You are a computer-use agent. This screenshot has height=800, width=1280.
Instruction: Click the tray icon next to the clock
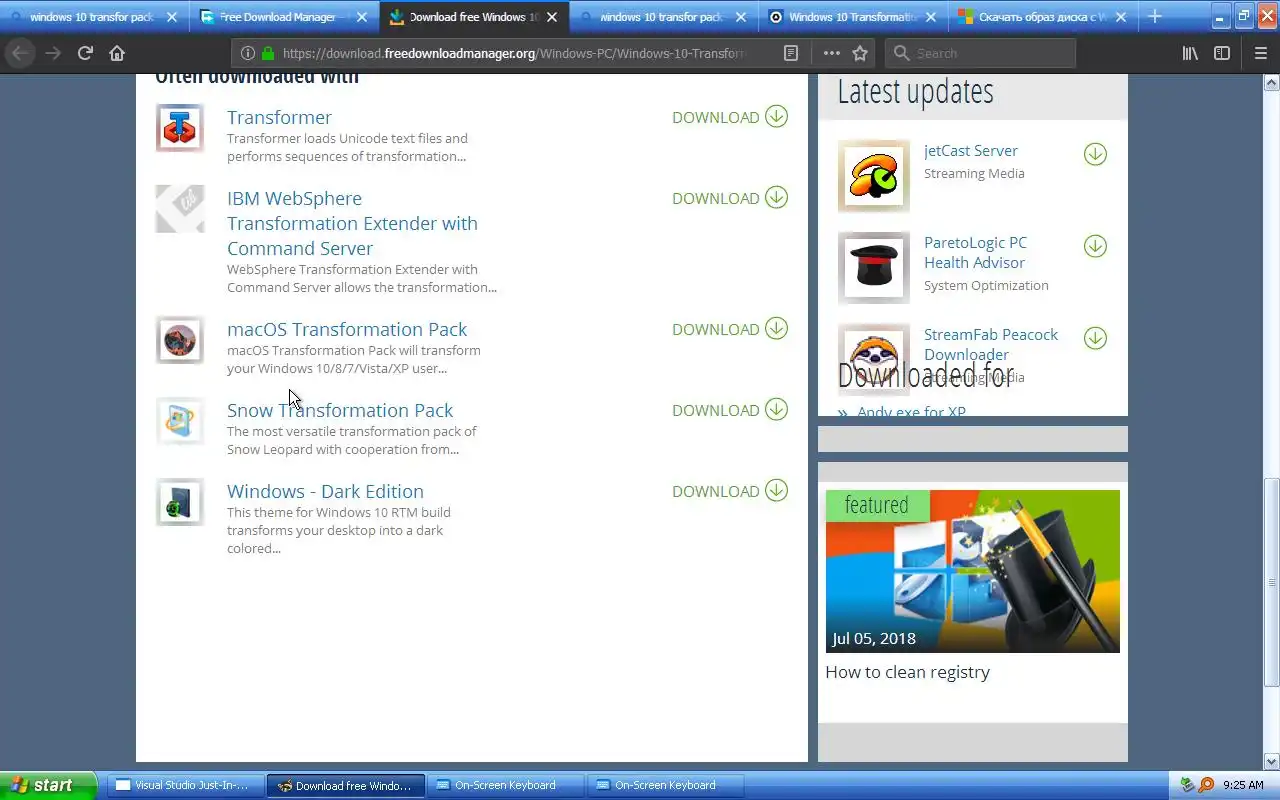coord(1206,785)
